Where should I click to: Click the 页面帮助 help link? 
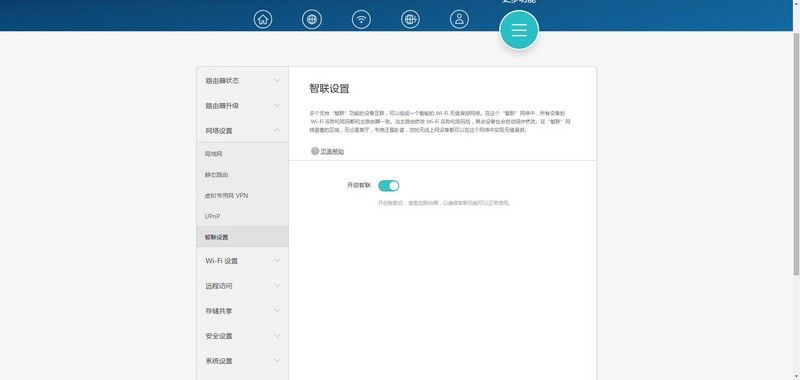[332, 151]
